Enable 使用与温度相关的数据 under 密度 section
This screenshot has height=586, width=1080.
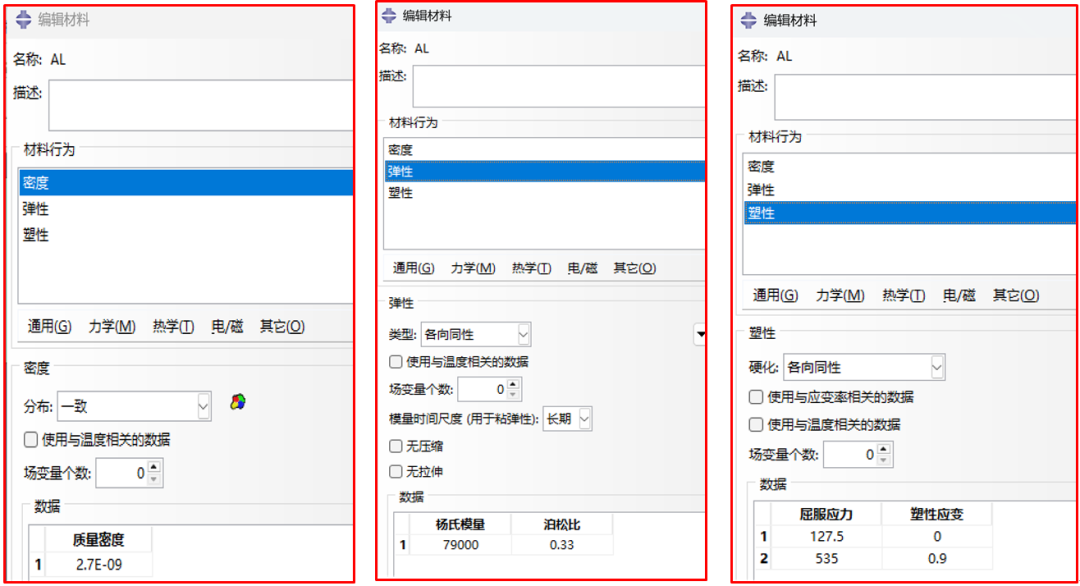tap(30, 439)
